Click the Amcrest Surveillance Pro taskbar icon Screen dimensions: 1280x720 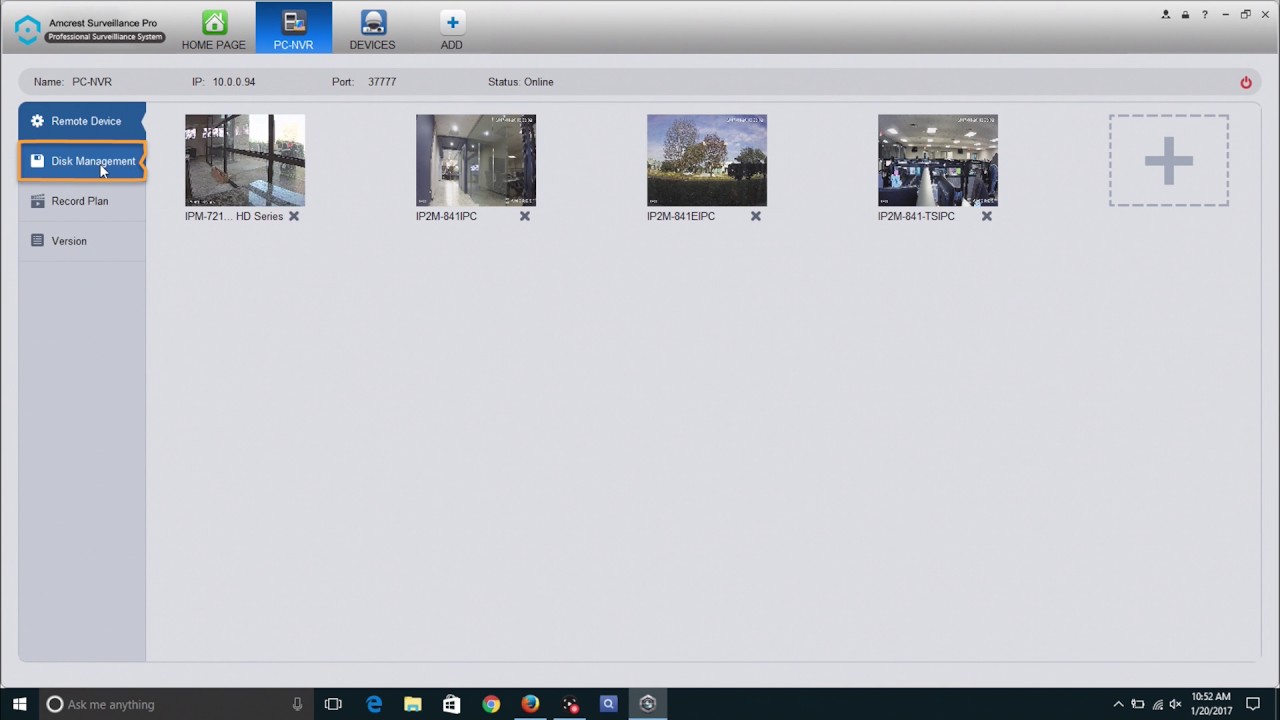647,704
